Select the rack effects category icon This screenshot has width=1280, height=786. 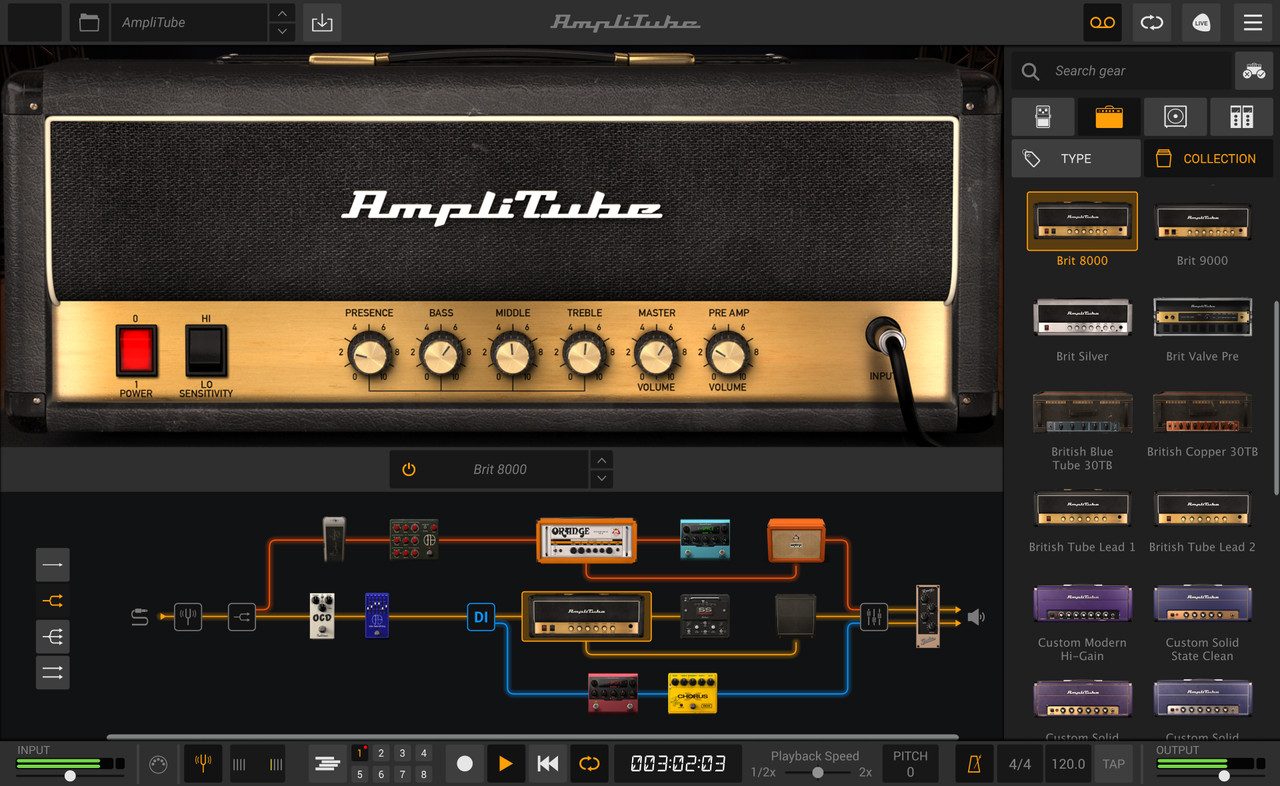pos(1242,116)
